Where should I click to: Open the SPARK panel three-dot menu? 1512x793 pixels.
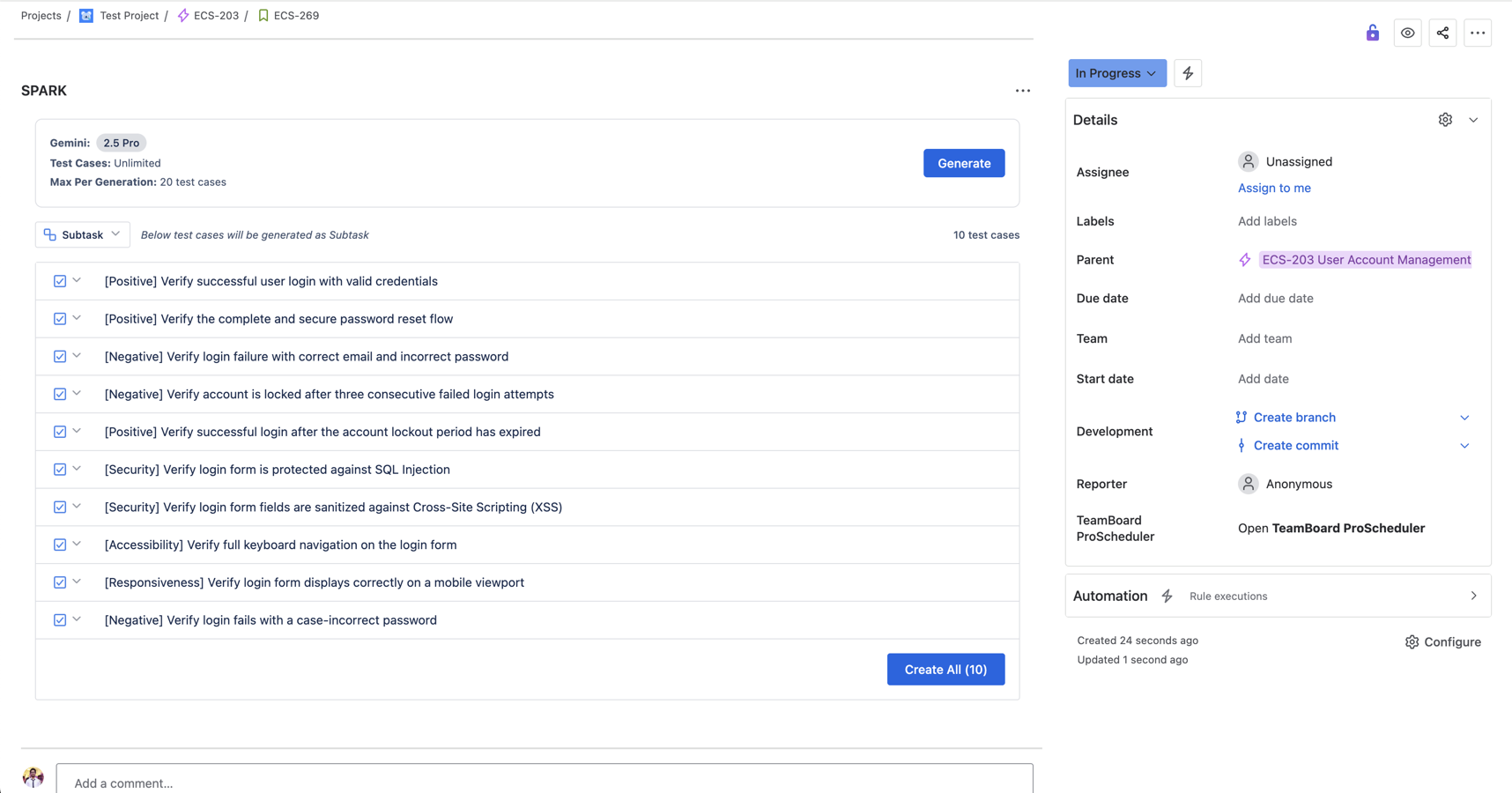tap(1022, 91)
